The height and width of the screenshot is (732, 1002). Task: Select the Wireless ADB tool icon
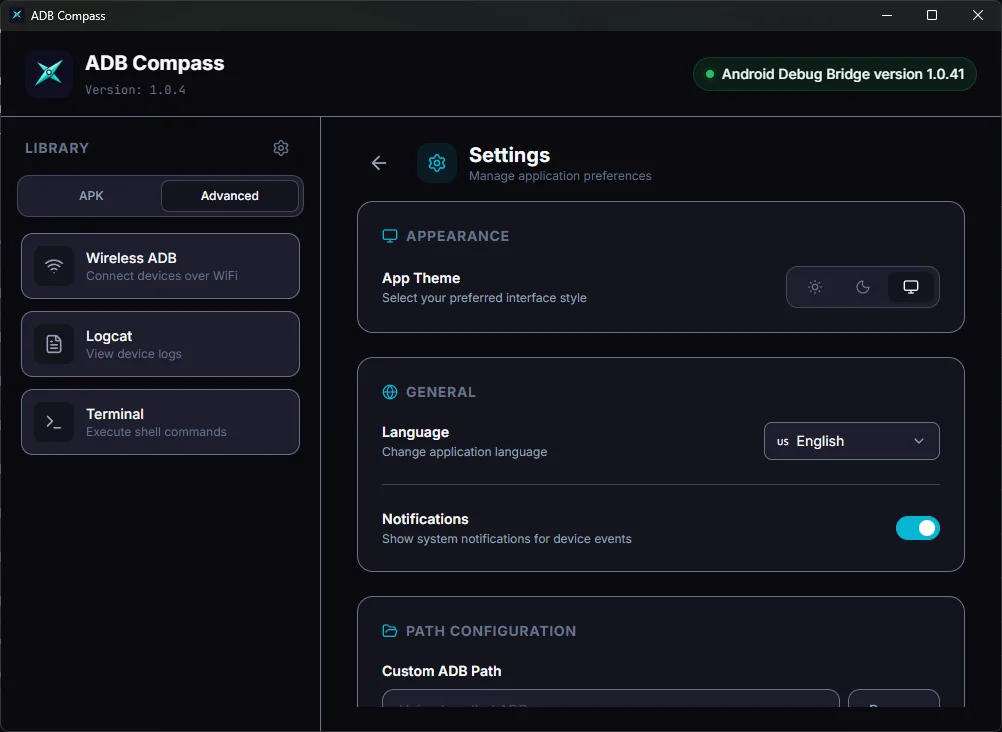53,266
